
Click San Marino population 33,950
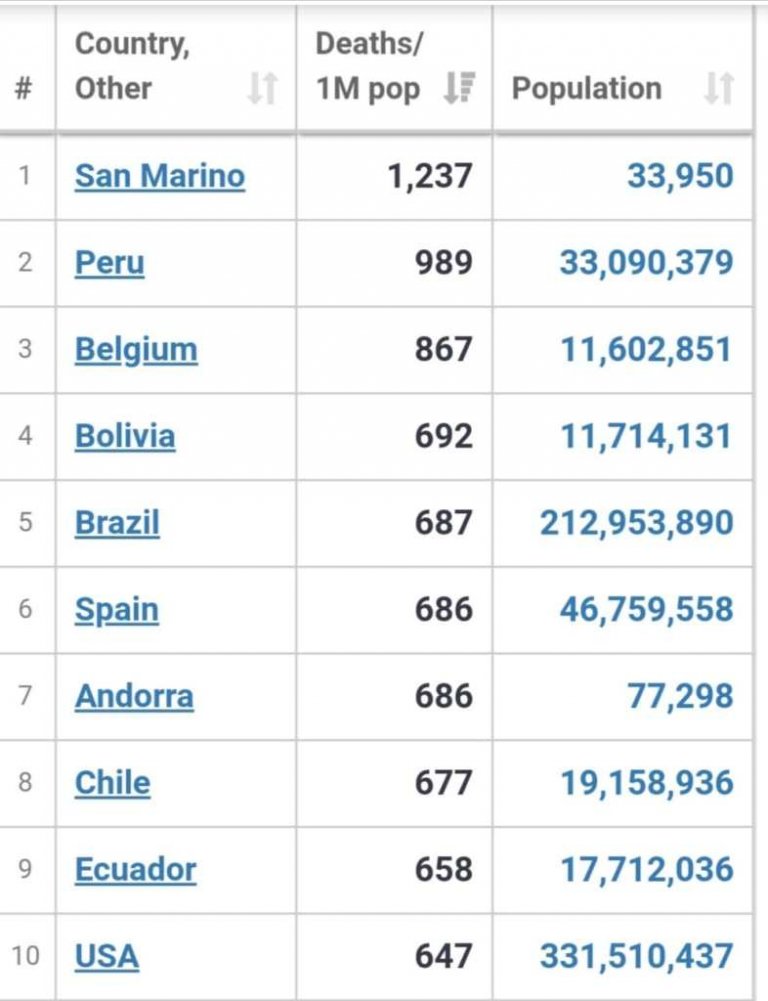[680, 176]
